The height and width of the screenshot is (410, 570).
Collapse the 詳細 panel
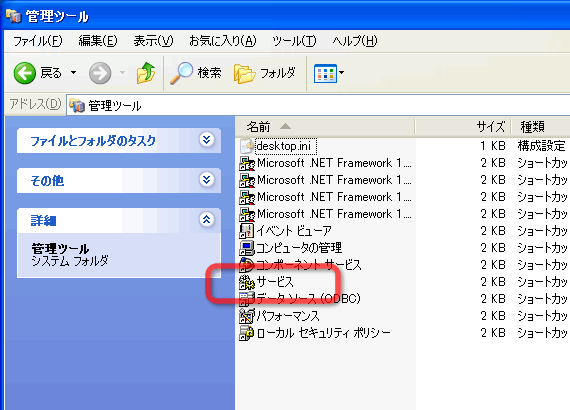(x=206, y=219)
